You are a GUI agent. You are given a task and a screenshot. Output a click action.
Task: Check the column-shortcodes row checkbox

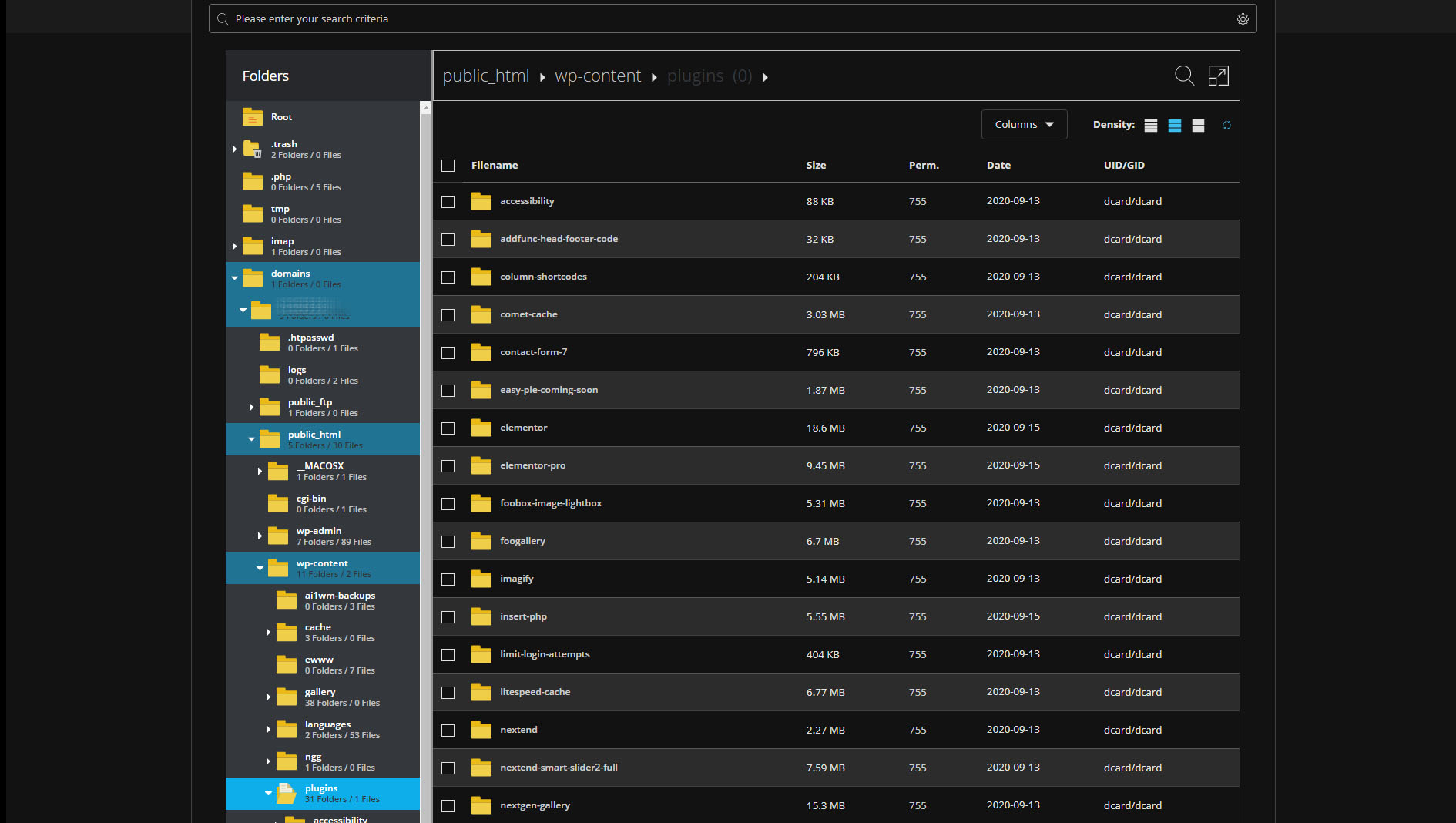point(448,277)
